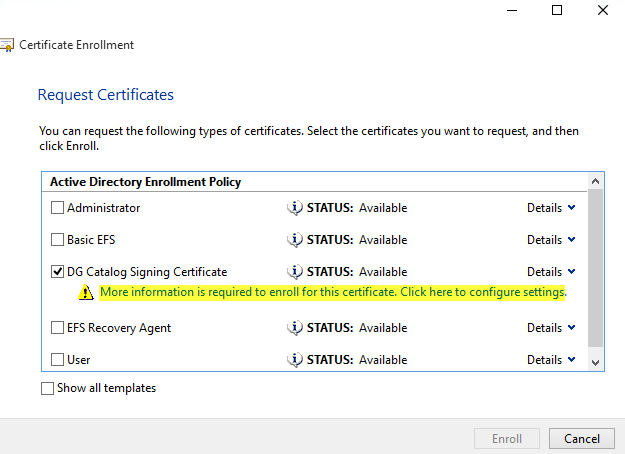The image size is (625, 454).
Task: Check the Basic EFS certificate checkbox
Action: (x=58, y=240)
